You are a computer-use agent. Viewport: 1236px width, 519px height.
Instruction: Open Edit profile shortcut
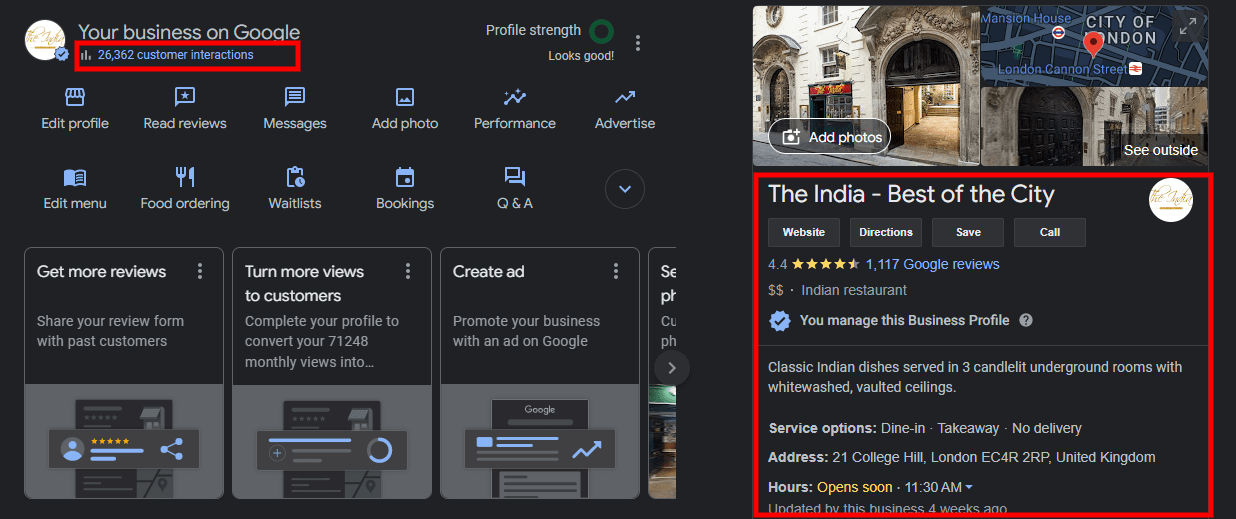[75, 110]
